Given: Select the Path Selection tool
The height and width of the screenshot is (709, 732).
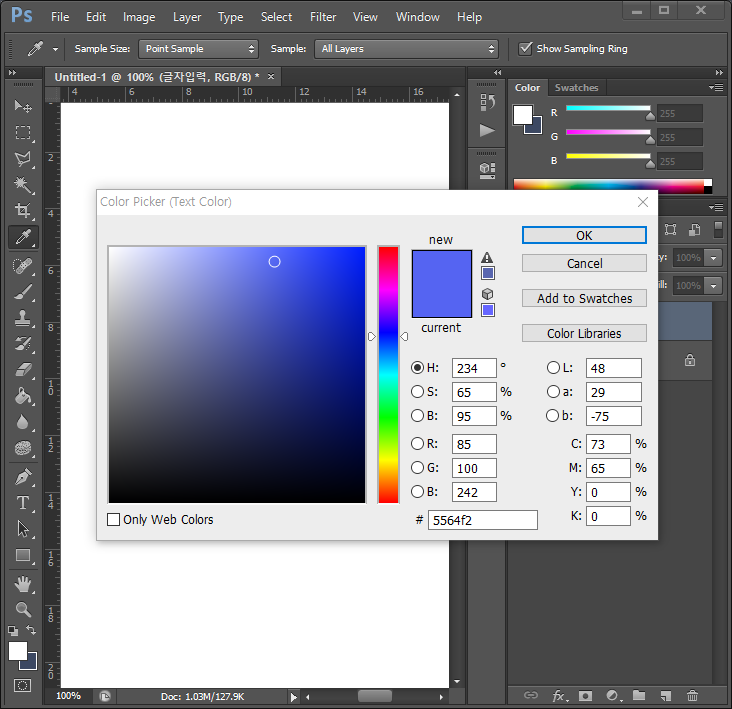Looking at the screenshot, I should (23, 529).
